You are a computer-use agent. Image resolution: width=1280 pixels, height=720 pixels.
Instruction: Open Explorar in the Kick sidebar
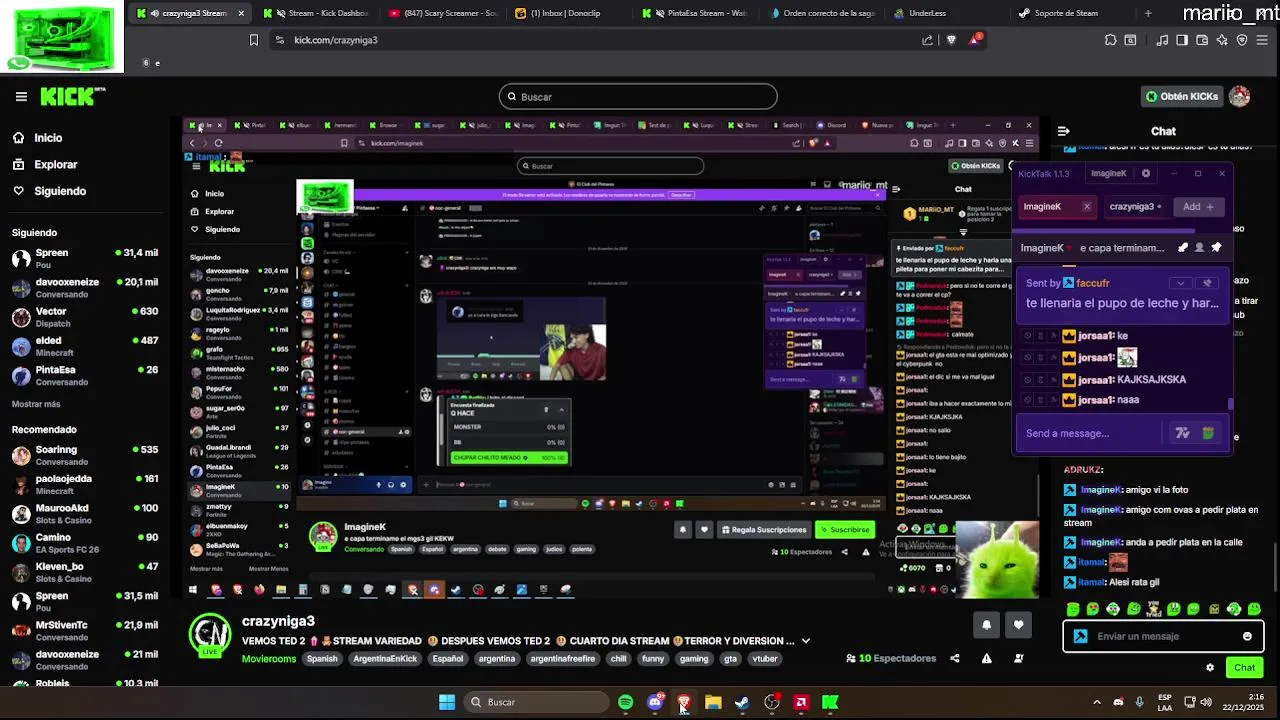(55, 164)
